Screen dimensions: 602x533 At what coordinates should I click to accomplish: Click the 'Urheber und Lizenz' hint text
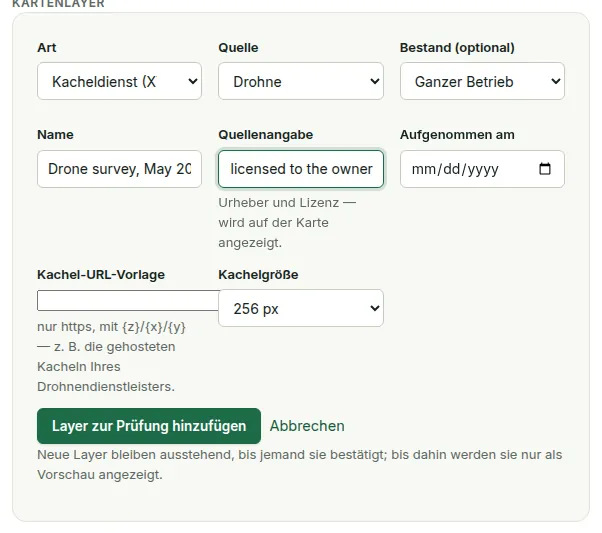287,223
